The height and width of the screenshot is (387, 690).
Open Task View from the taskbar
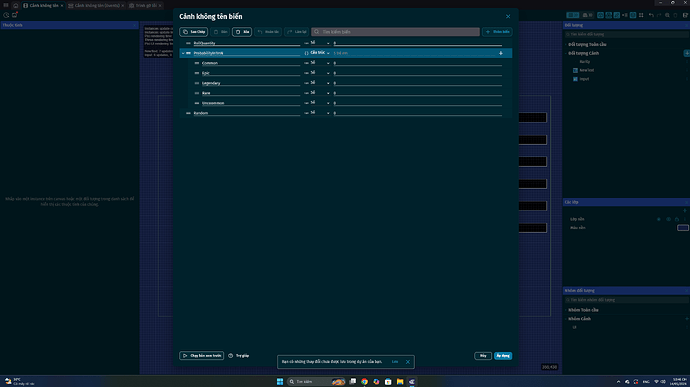352,382
